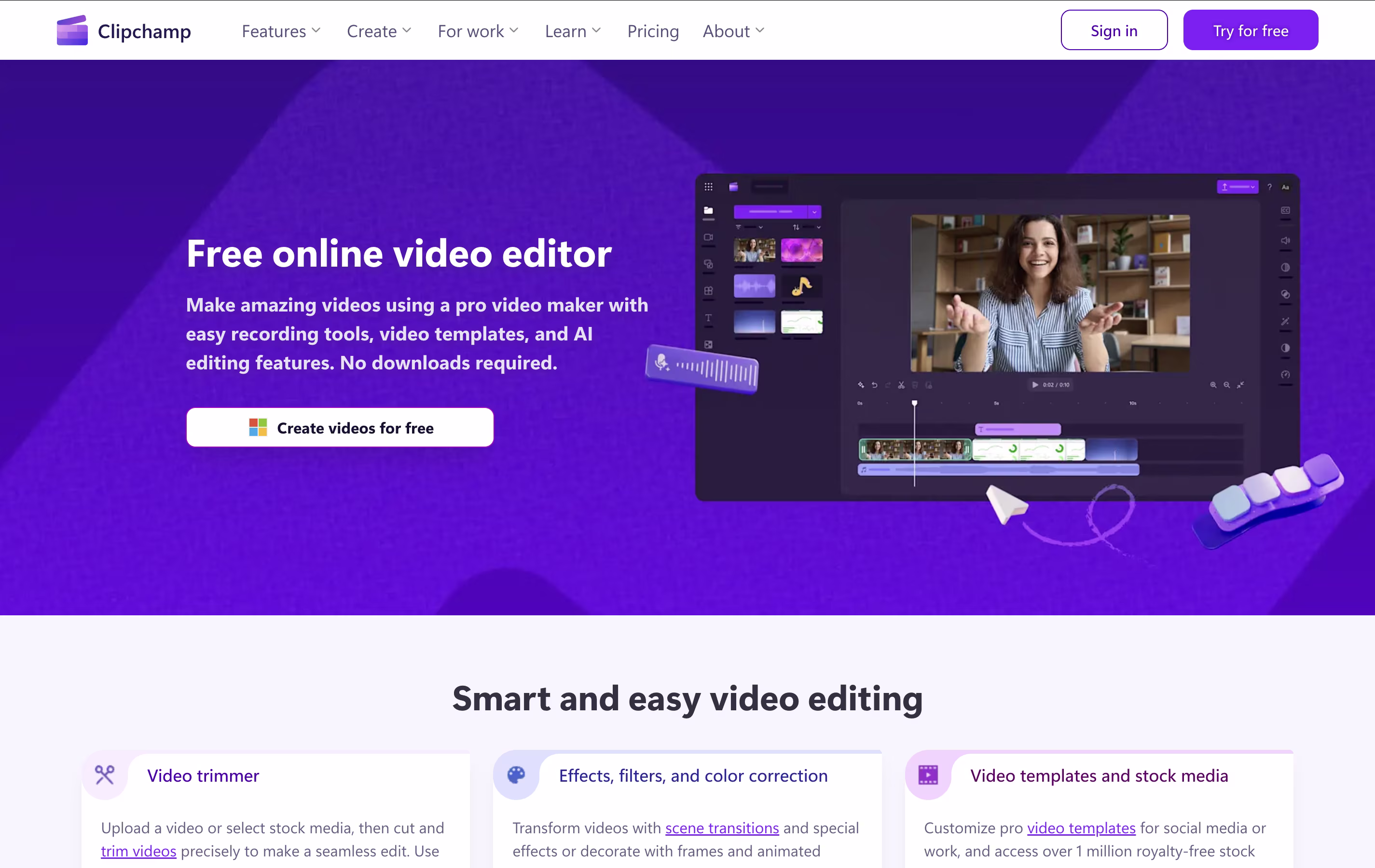Open the effects magic wand icon
Image resolution: width=1375 pixels, height=868 pixels.
tap(1285, 321)
